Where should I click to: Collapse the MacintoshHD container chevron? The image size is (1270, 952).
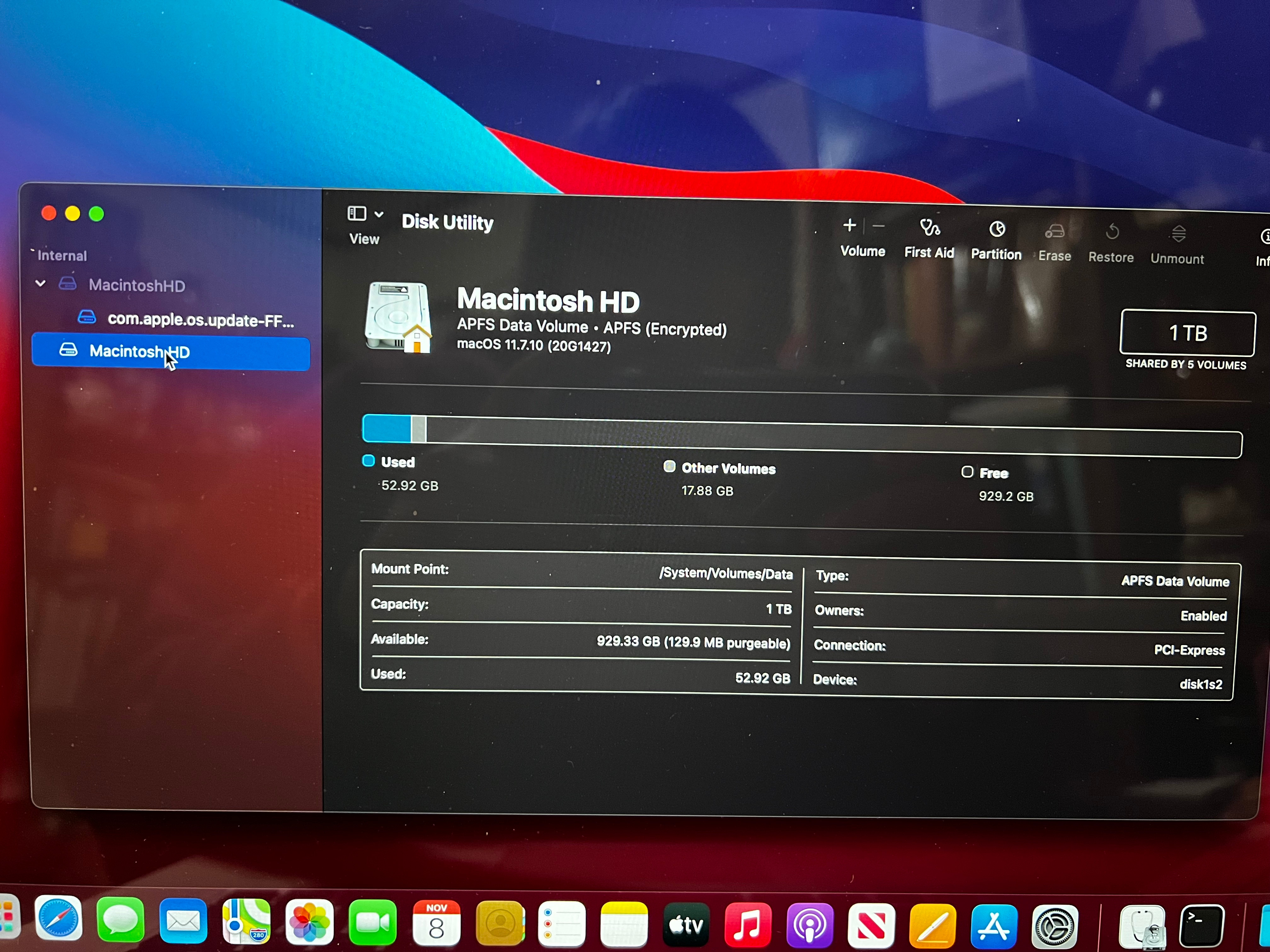click(x=41, y=283)
